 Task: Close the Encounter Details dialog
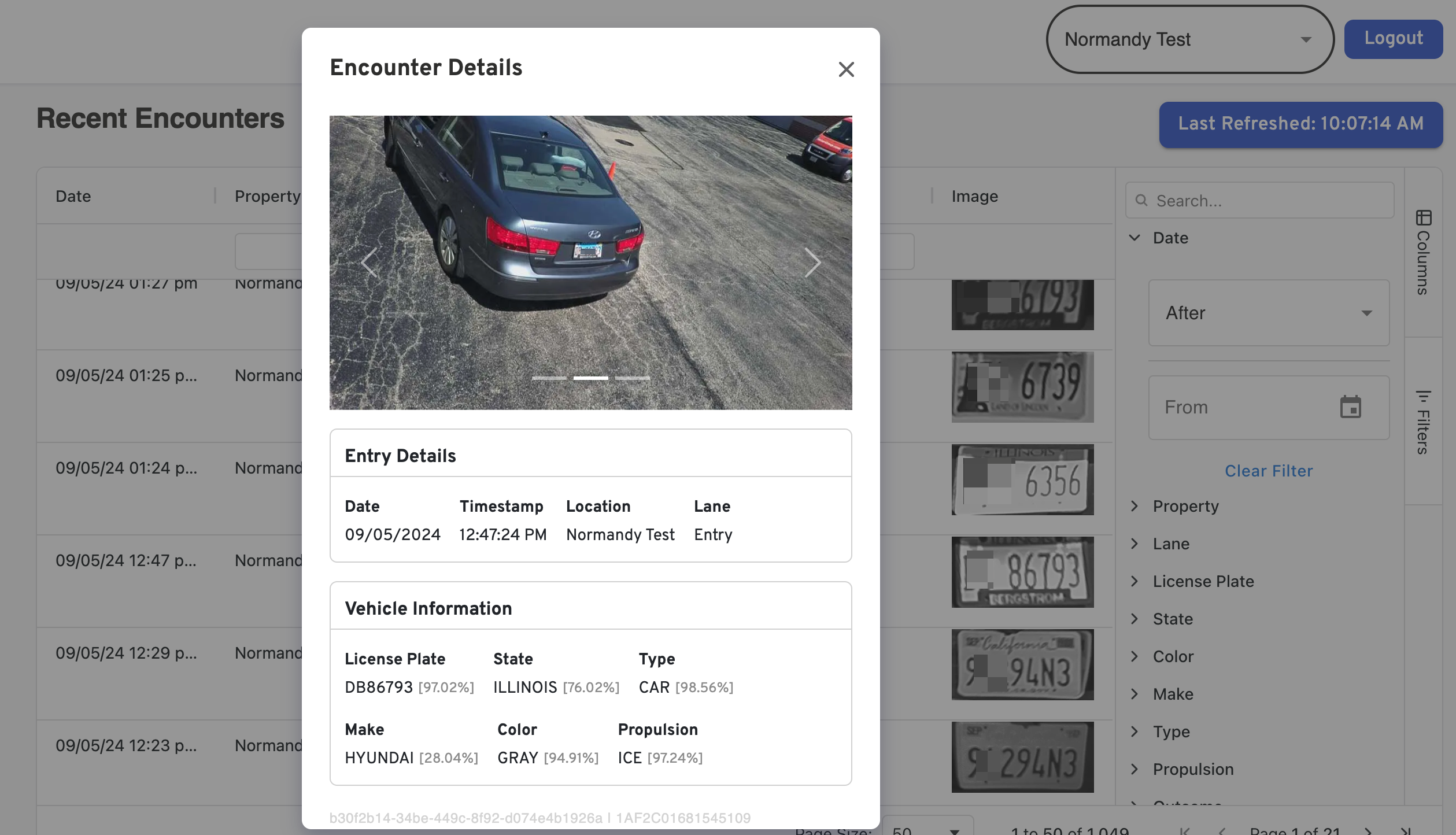(x=846, y=69)
